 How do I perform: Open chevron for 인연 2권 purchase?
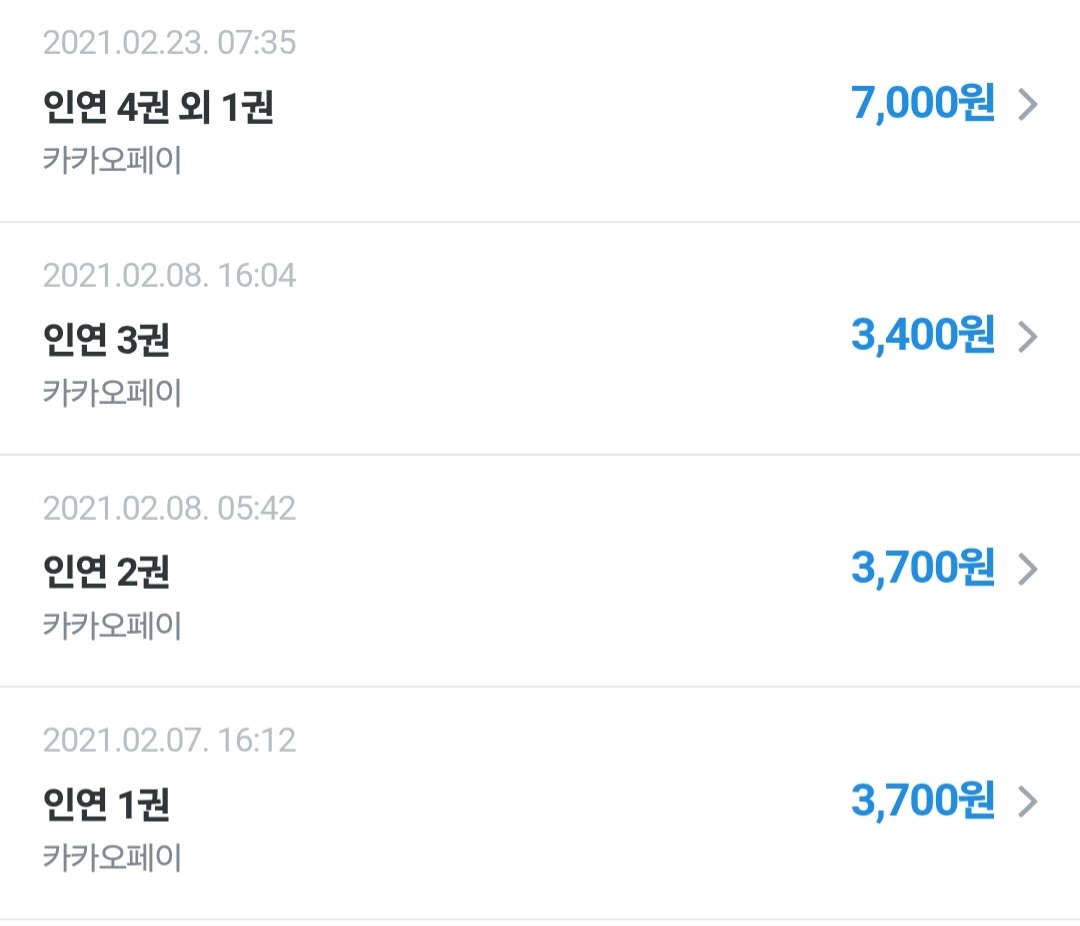point(1028,570)
